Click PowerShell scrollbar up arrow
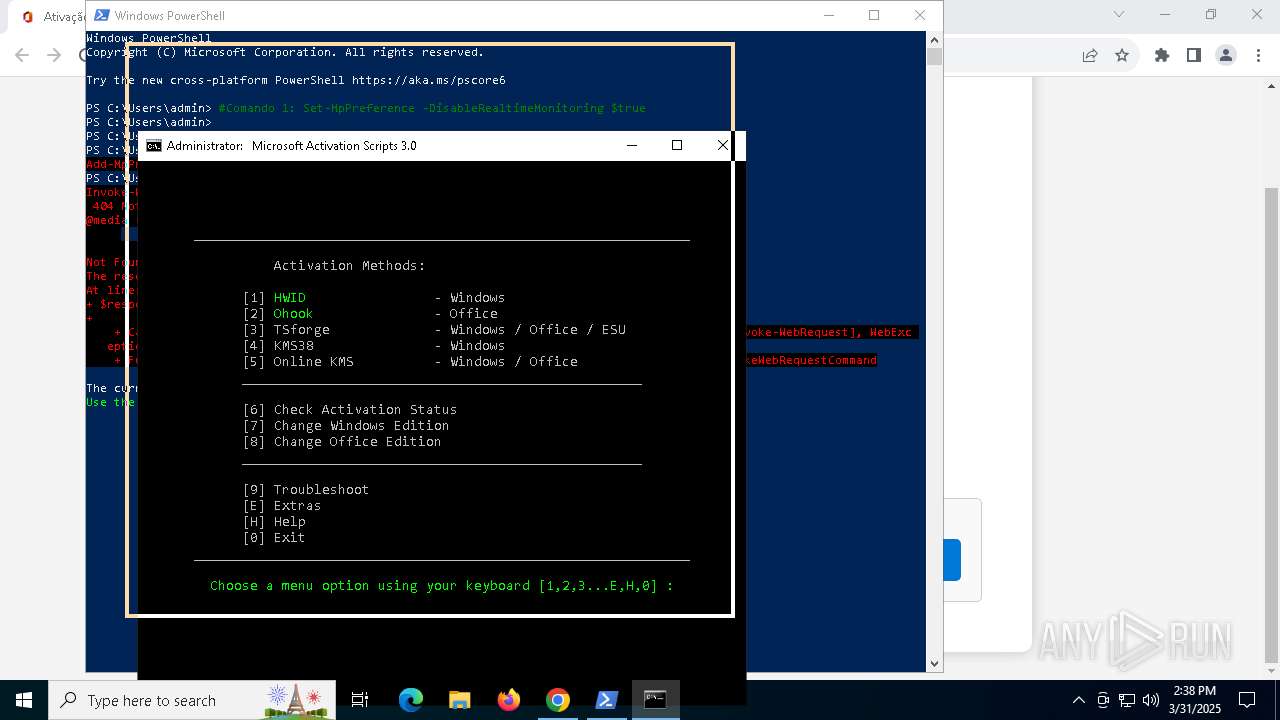1280x720 pixels. [935, 40]
